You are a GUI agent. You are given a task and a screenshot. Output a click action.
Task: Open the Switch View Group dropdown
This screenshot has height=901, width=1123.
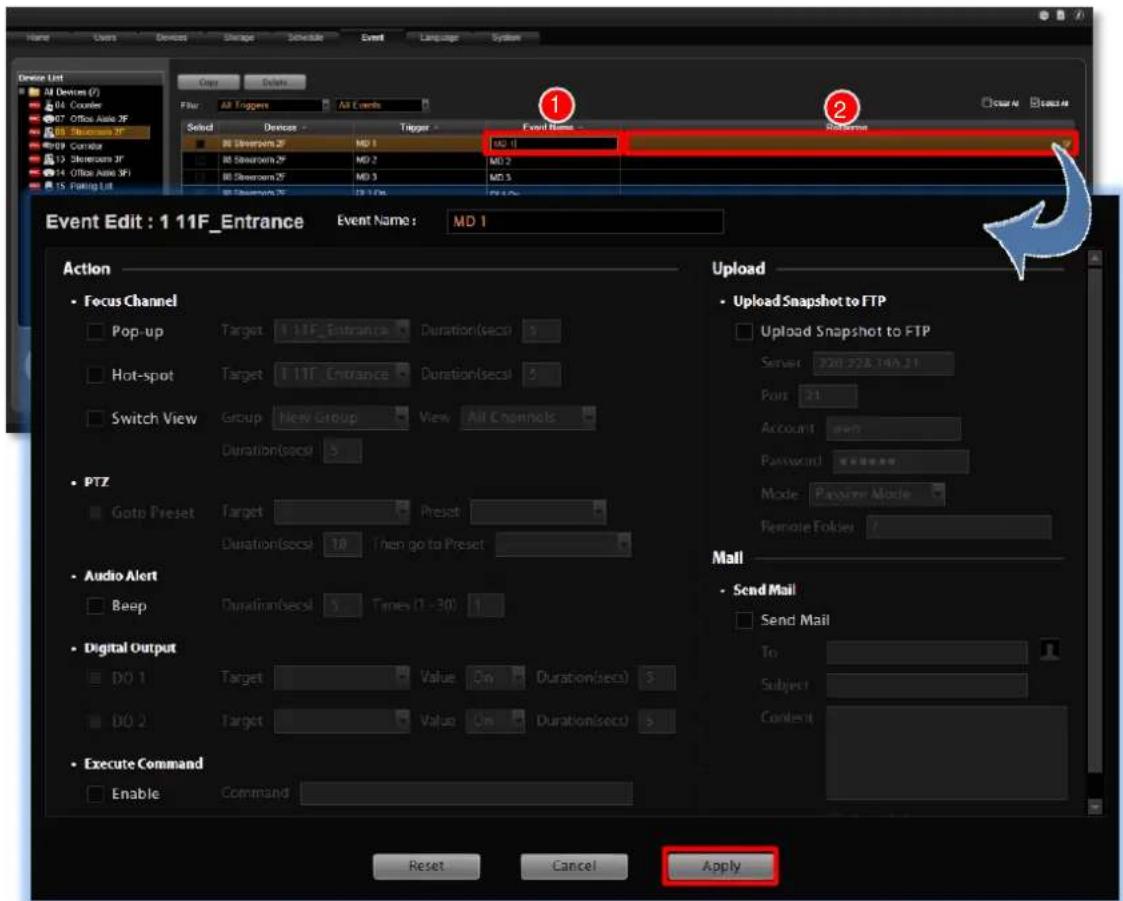coord(340,417)
